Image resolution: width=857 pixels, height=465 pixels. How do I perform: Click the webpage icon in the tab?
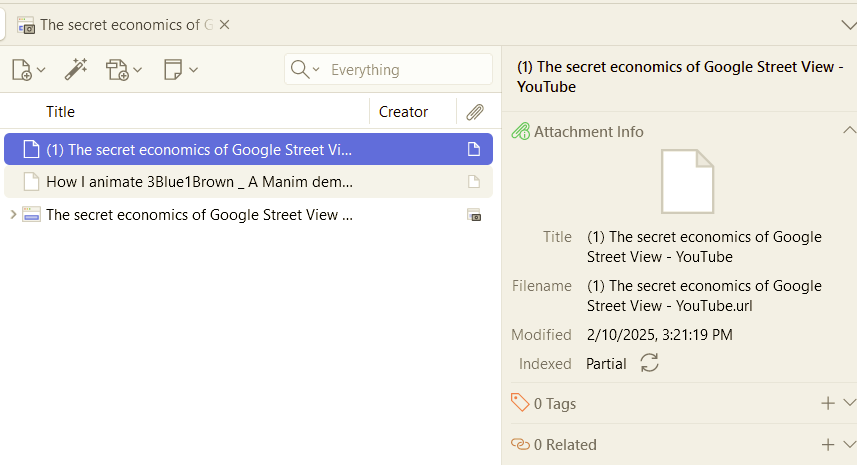26,25
